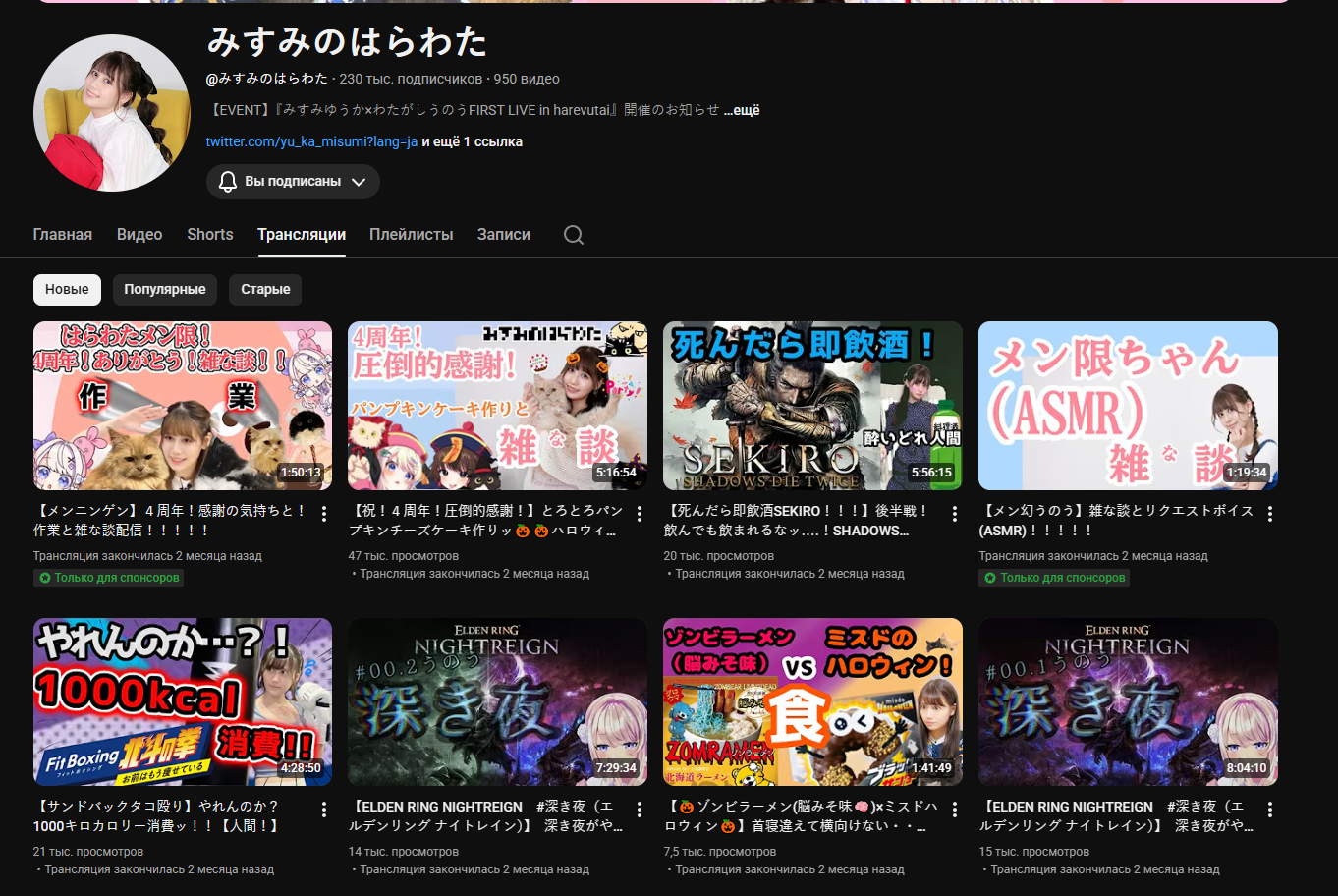
Task: Click the 20 тыс. просмотров text
Action: coord(719,556)
